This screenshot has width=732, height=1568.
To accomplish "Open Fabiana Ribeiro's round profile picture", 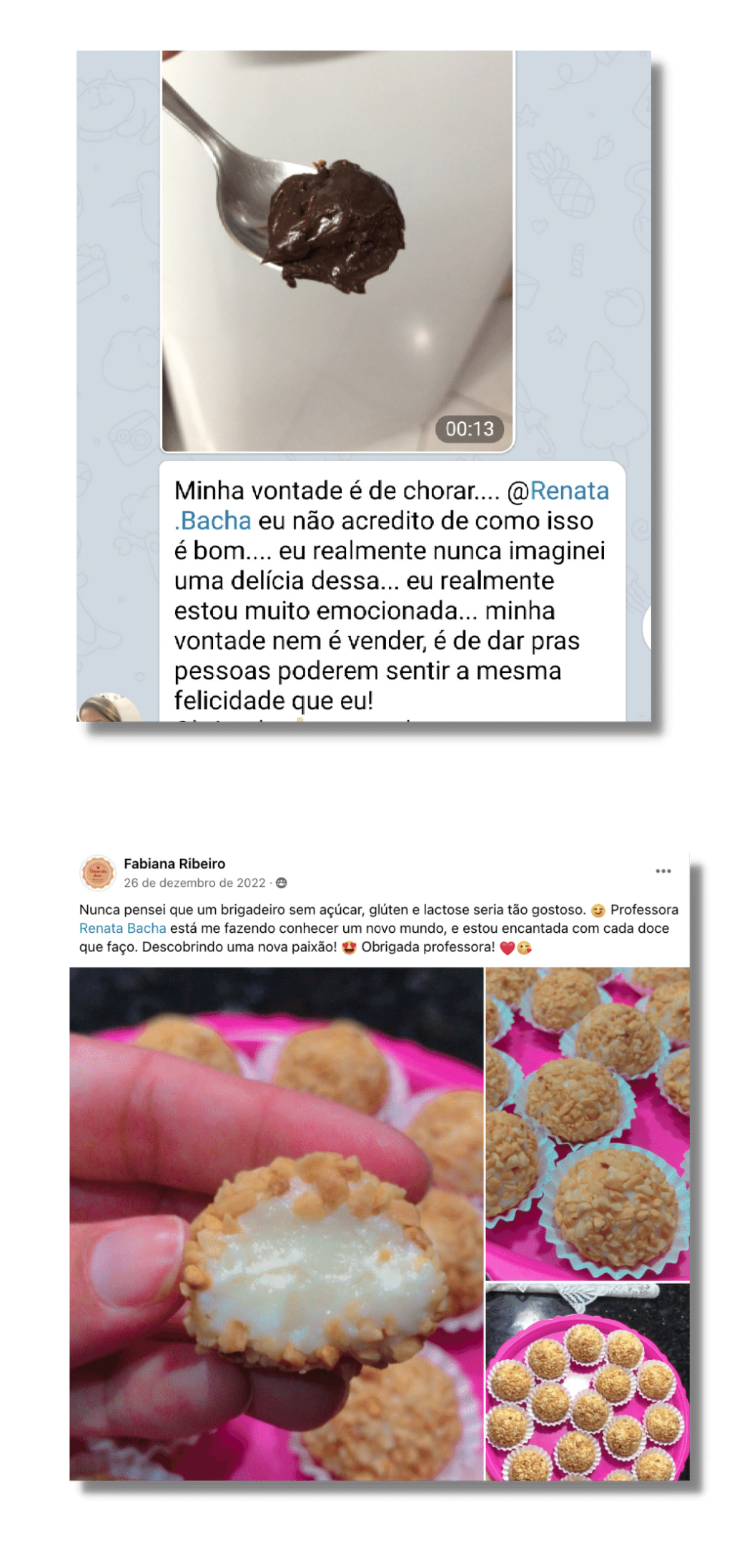I will pyautogui.click(x=98, y=873).
